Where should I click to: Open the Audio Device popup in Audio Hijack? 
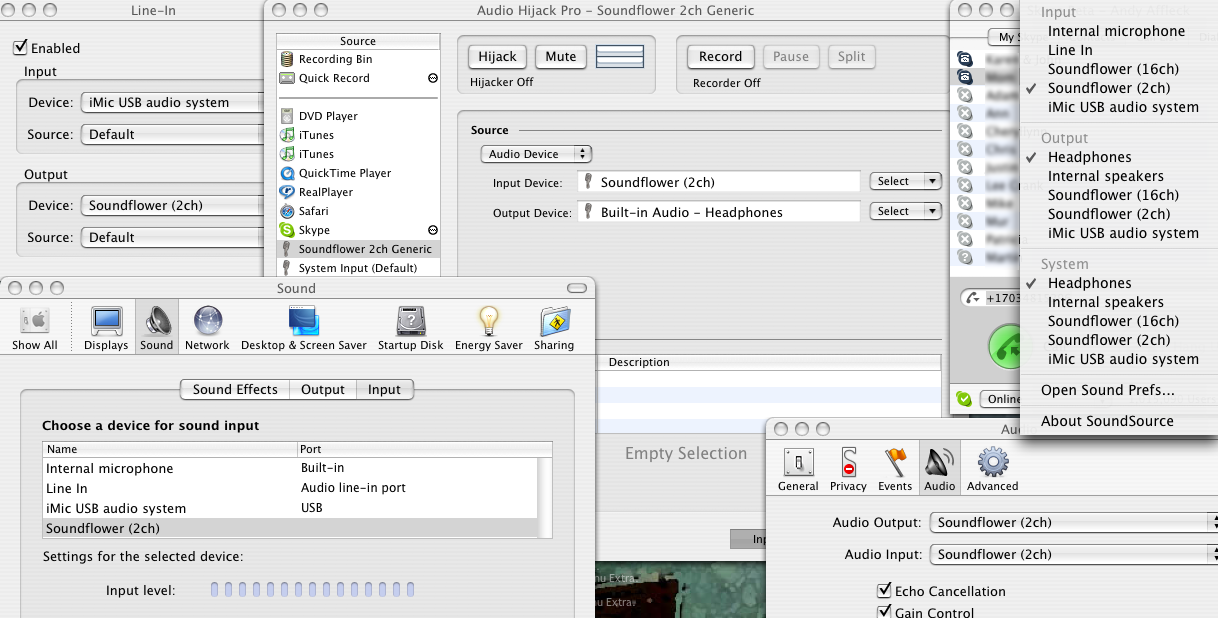point(536,154)
